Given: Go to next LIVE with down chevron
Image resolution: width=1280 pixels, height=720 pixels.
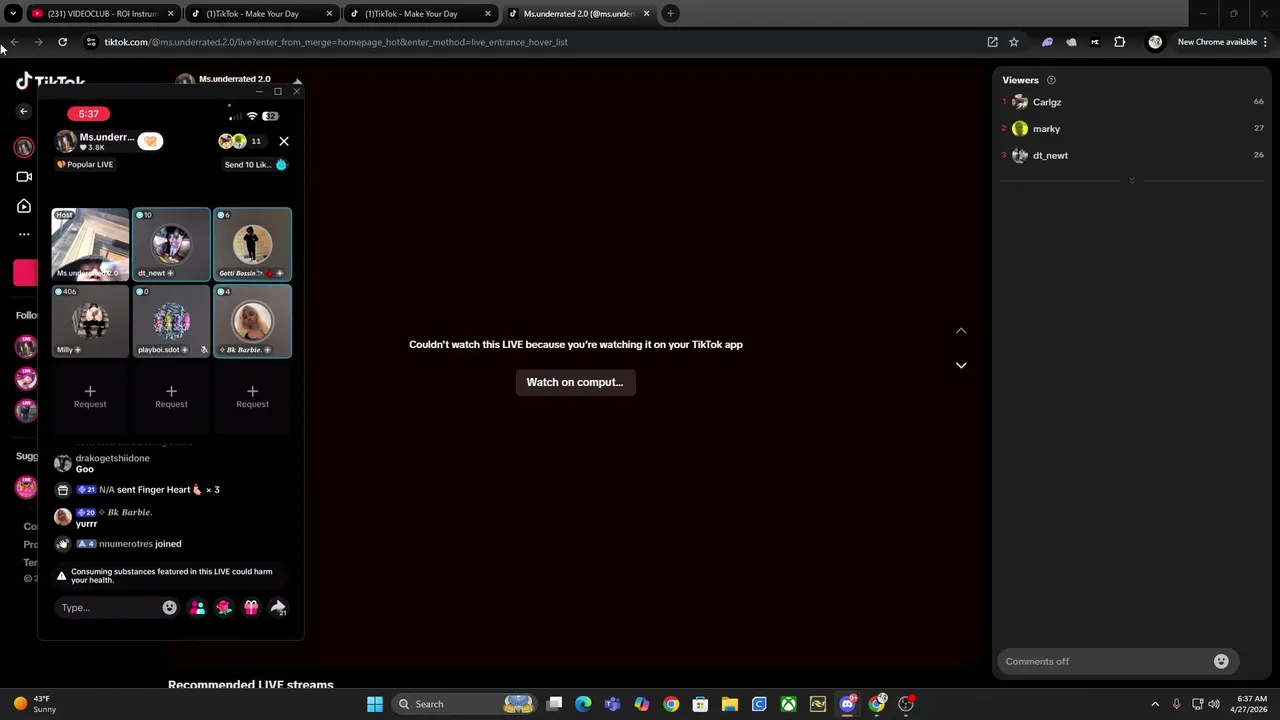Looking at the screenshot, I should [x=961, y=365].
